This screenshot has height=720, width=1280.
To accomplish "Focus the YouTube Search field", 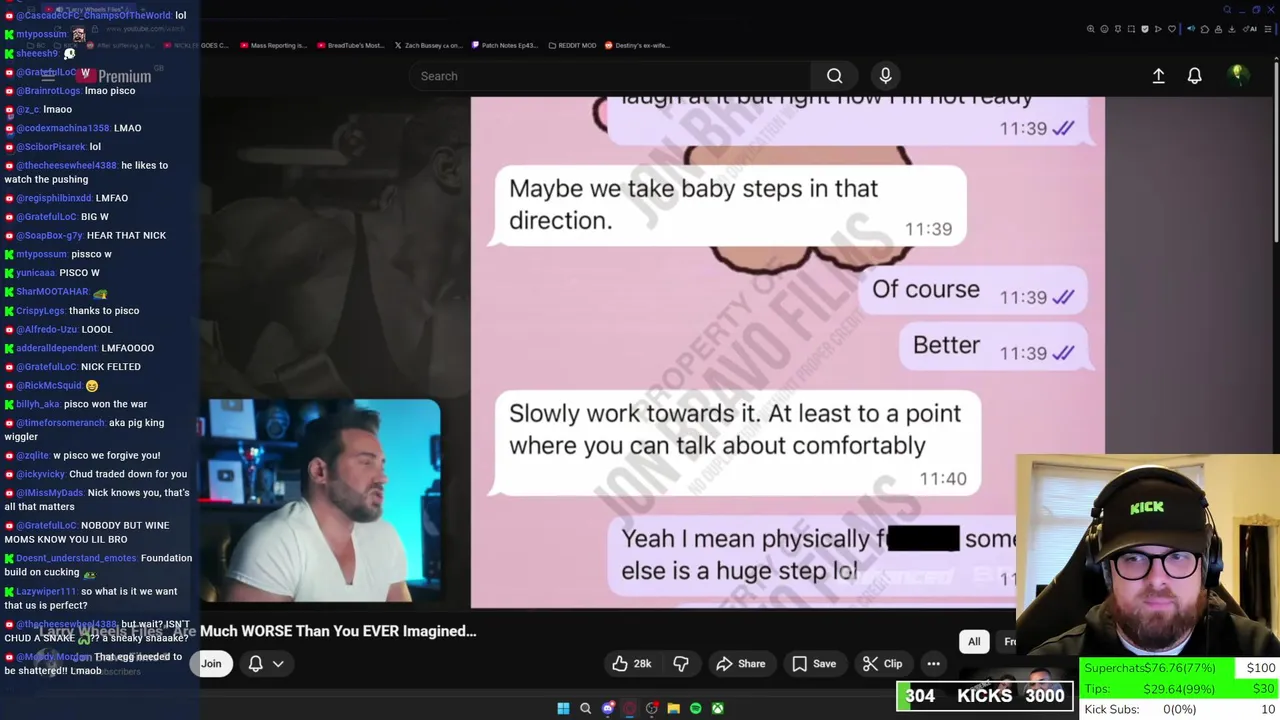I will [610, 76].
